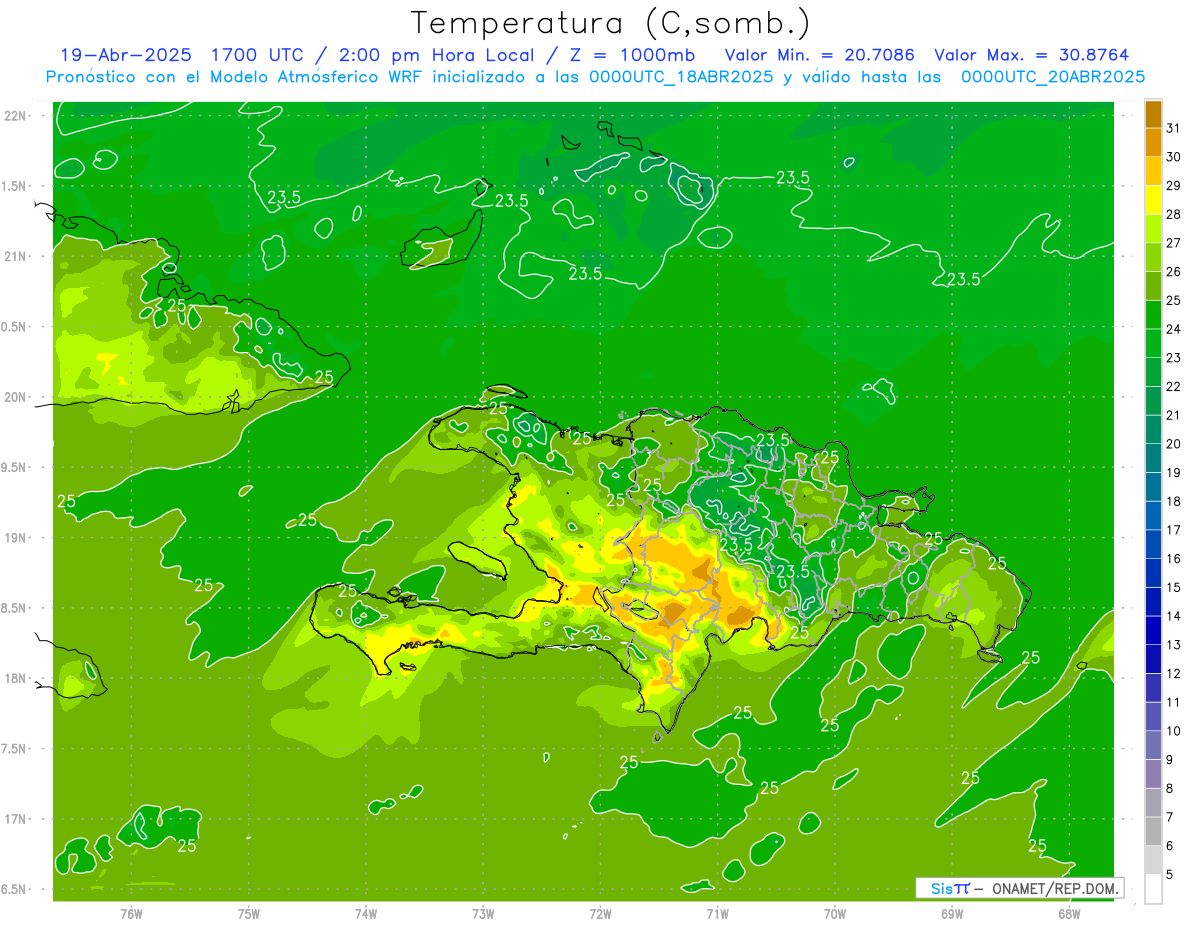
Task: Click the 'Valor Max. = 30.8764' readout
Action: coord(1032,55)
